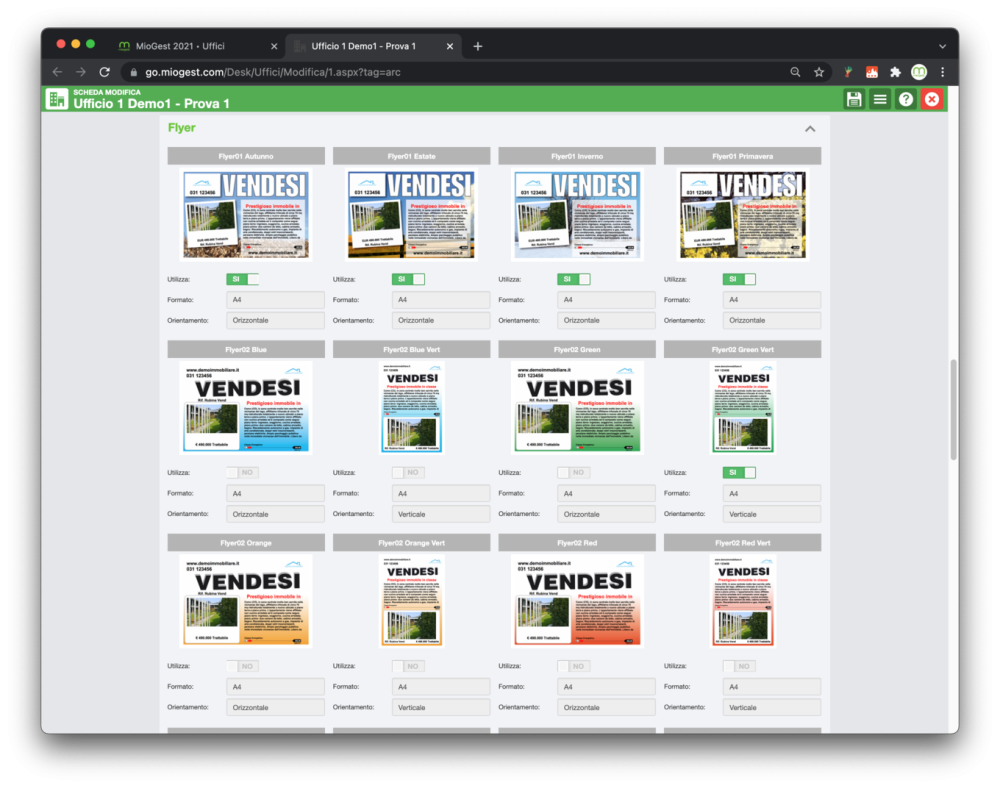Screen dimensions: 1000x788
Task: Enable Utilizza switch for Flyer02 Blue Vert
Action: (408, 472)
